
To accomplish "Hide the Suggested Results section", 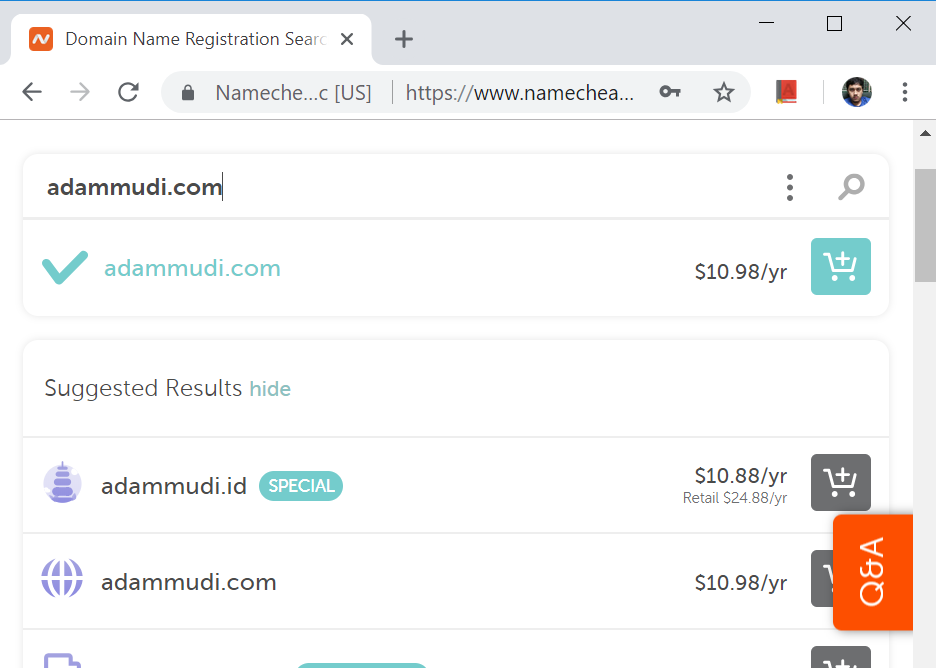I will coord(270,389).
